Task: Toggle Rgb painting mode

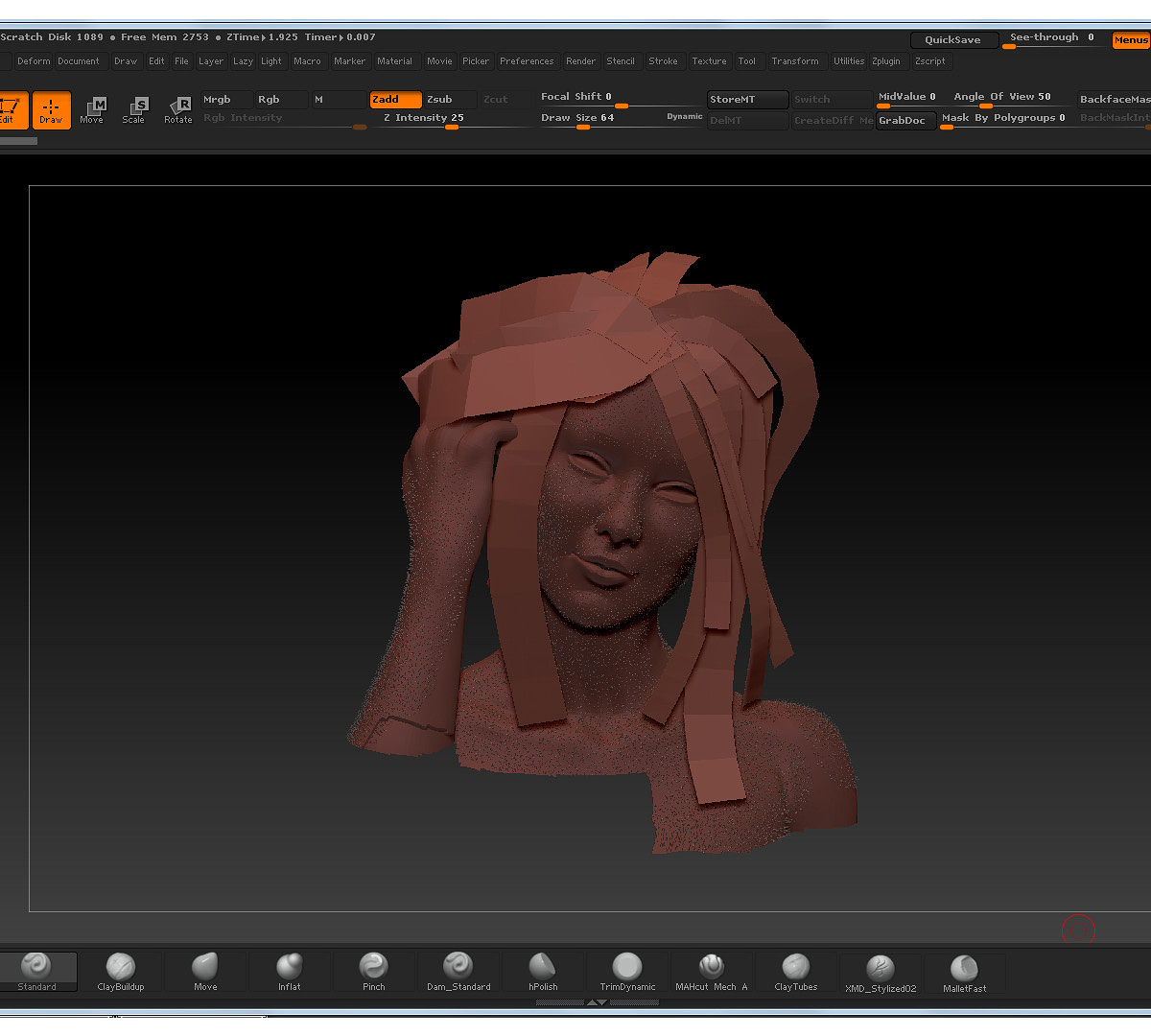Action: tap(282, 100)
